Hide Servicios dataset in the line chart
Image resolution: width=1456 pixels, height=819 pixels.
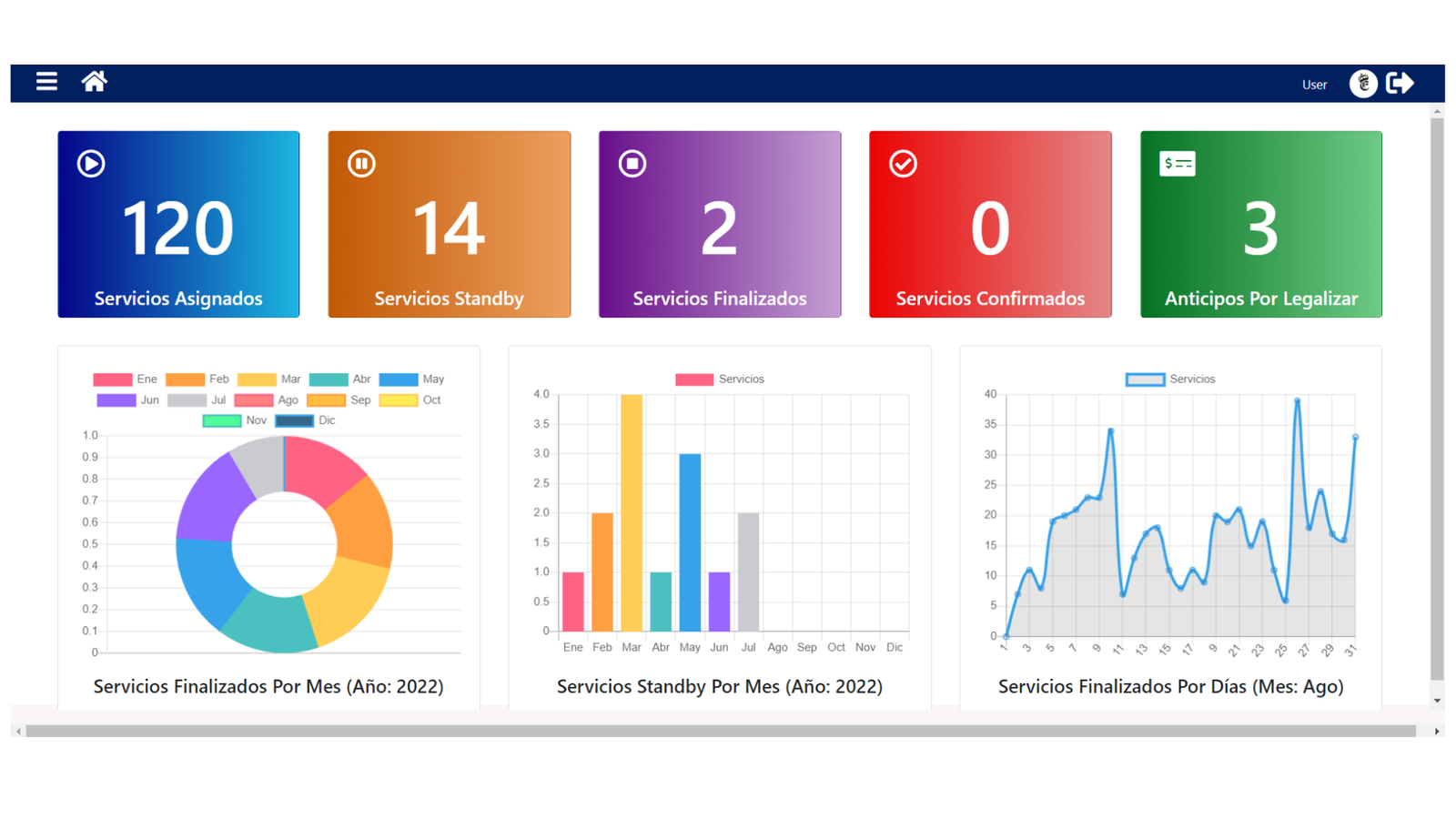(1170, 379)
